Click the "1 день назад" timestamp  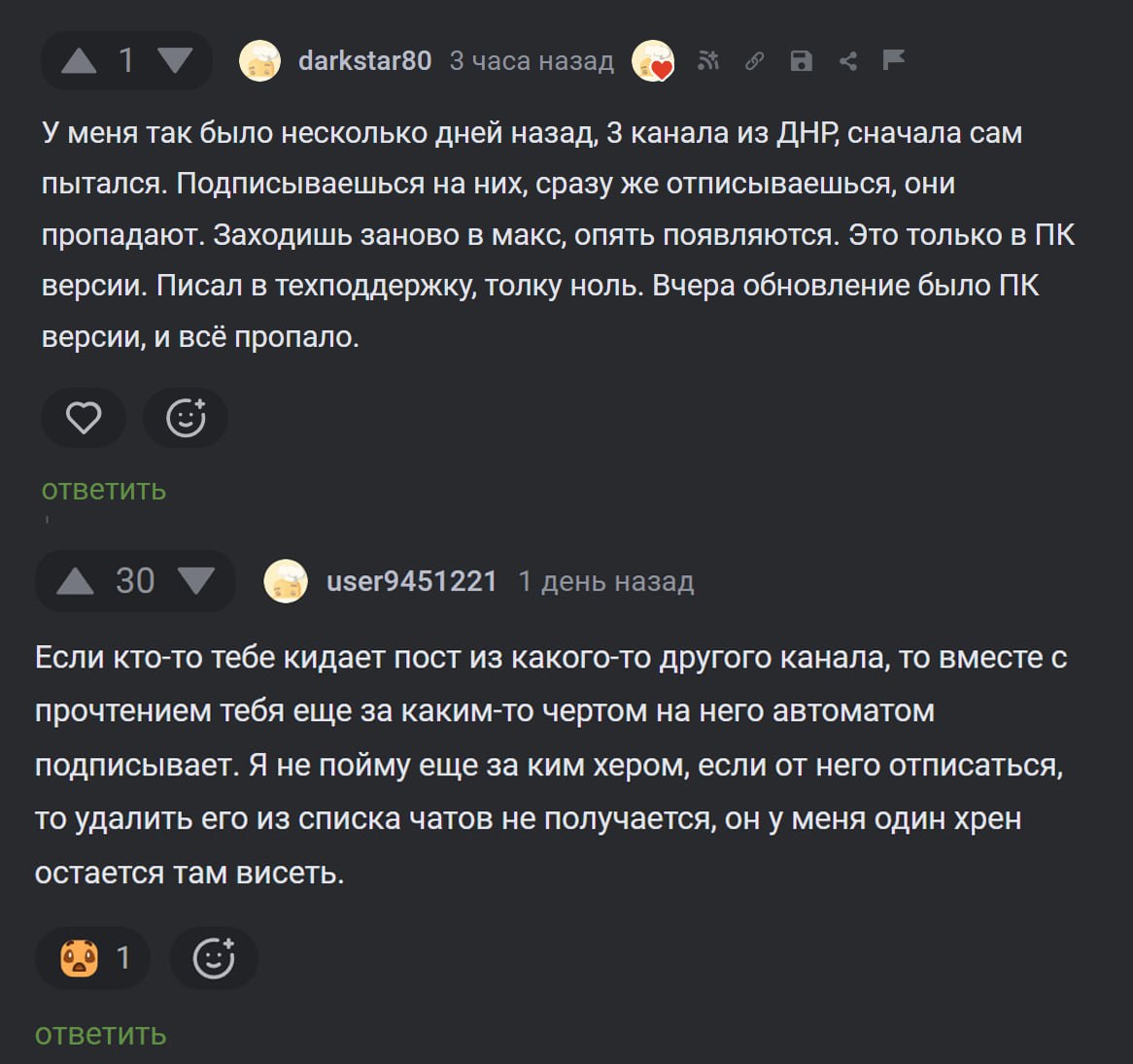click(x=605, y=581)
